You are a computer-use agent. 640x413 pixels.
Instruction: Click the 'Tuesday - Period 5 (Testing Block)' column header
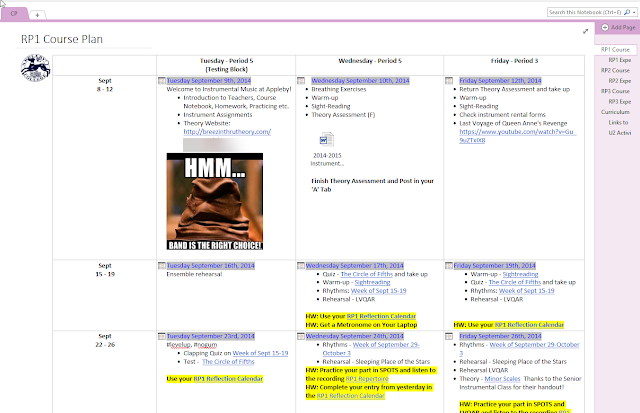point(226,65)
